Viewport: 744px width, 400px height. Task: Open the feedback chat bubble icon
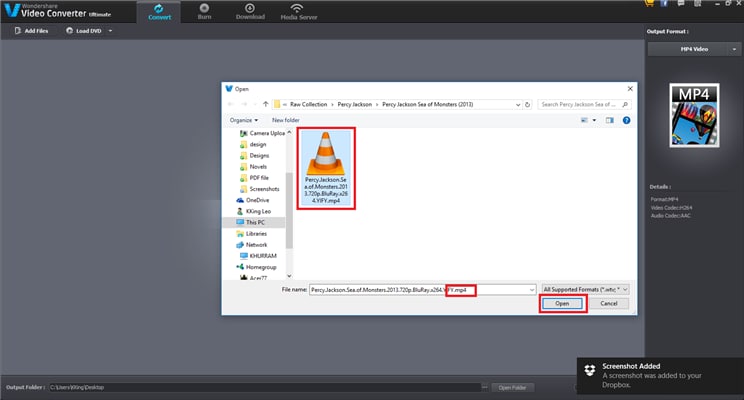click(x=681, y=3)
